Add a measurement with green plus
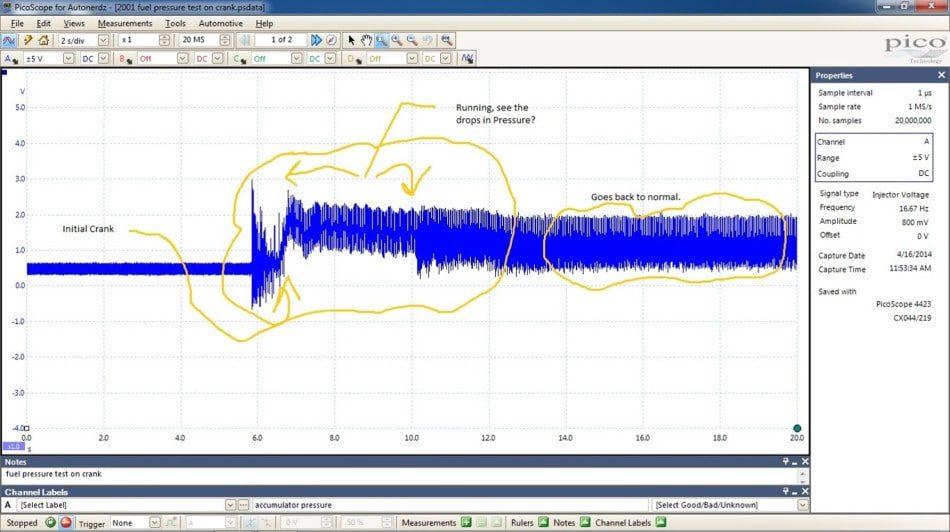Screen dimensions: 950x532 pyautogui.click(x=466, y=522)
